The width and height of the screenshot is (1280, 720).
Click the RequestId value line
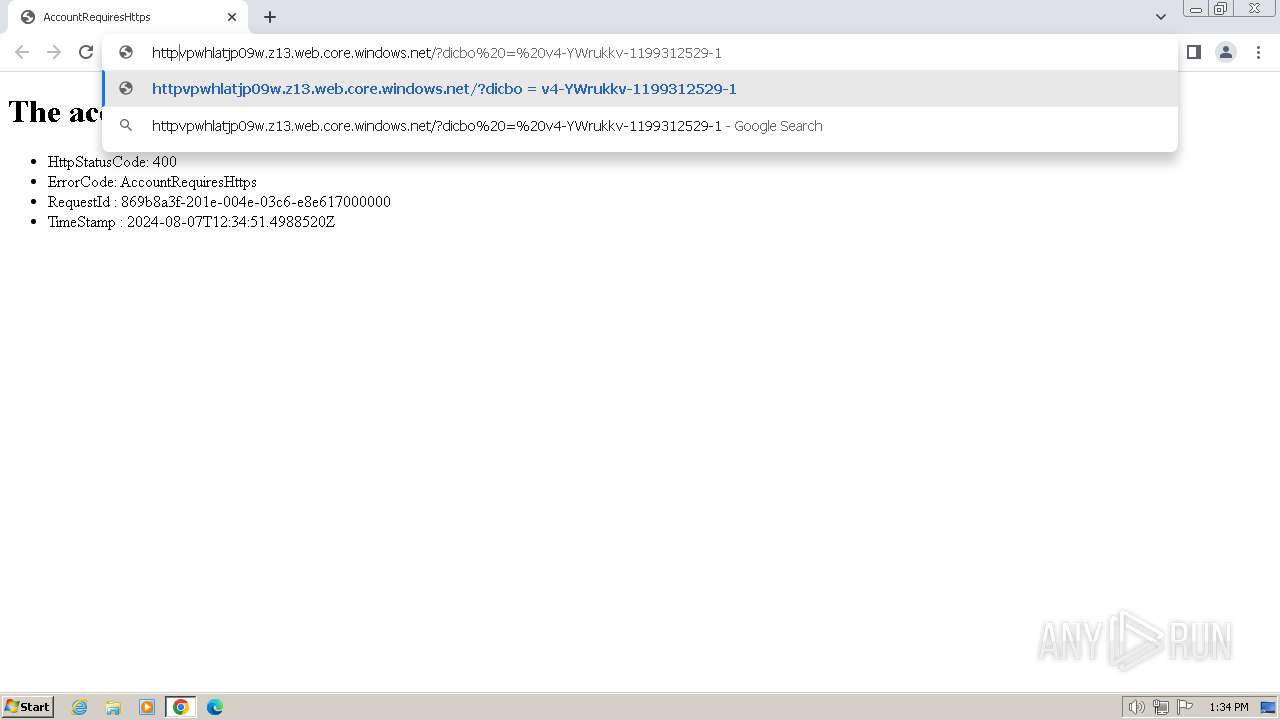click(219, 202)
